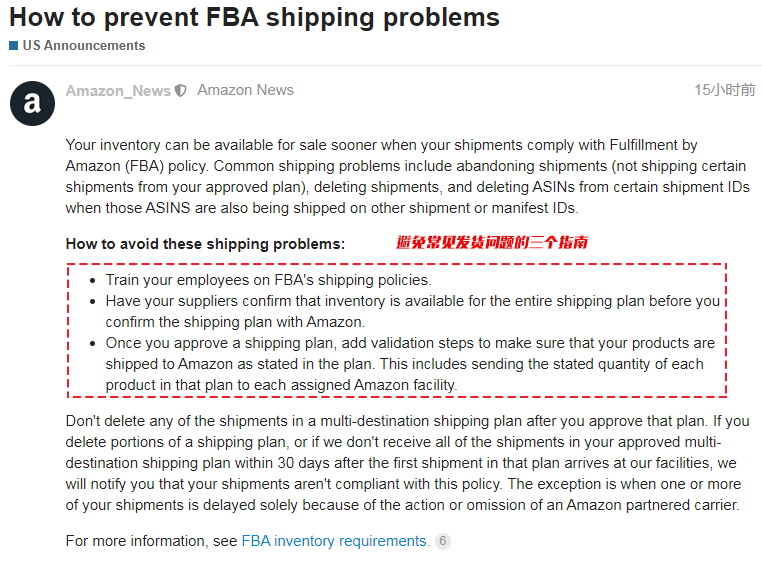Viewport: 762px width, 567px height.
Task: Click the text For more information, see
Action: pos(151,541)
